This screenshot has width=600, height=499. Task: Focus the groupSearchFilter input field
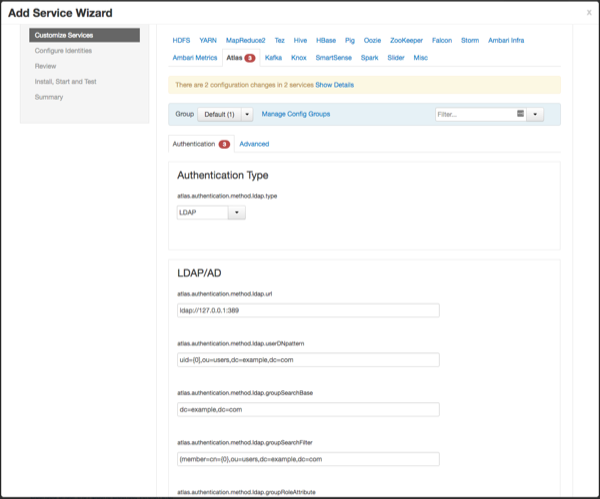pos(308,459)
